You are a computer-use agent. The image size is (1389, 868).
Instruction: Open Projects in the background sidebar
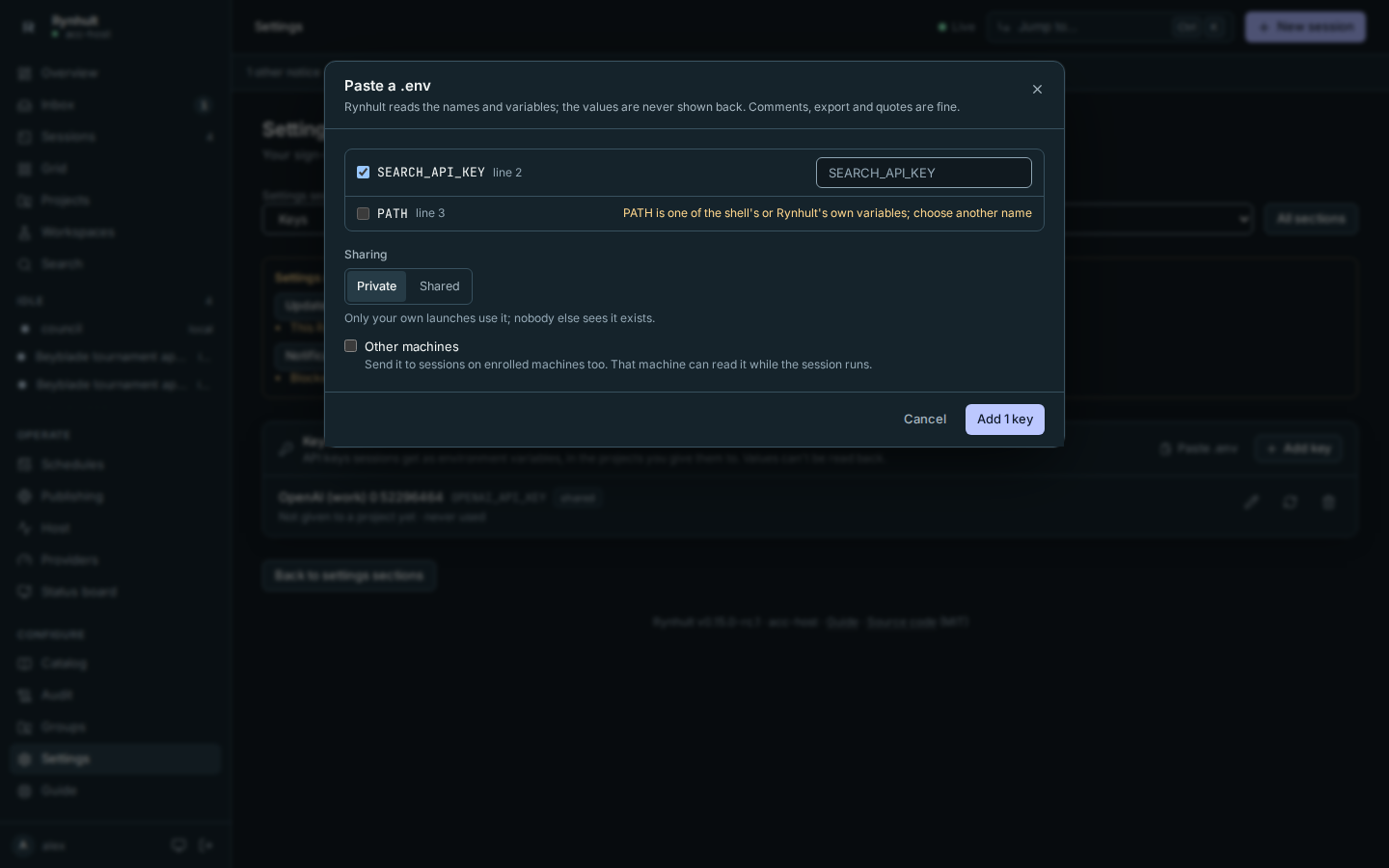[116, 201]
